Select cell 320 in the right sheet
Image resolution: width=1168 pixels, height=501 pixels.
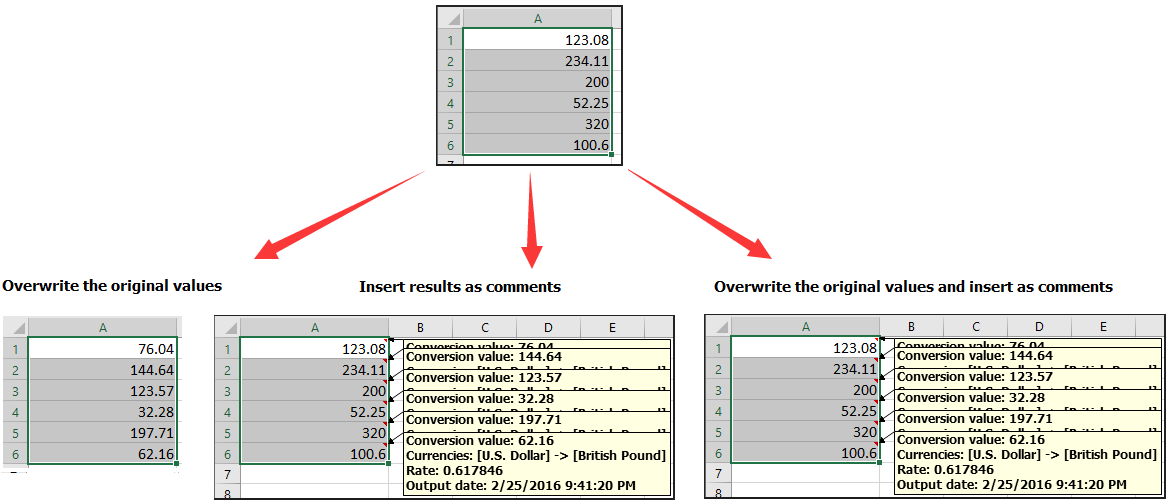pyautogui.click(x=805, y=432)
